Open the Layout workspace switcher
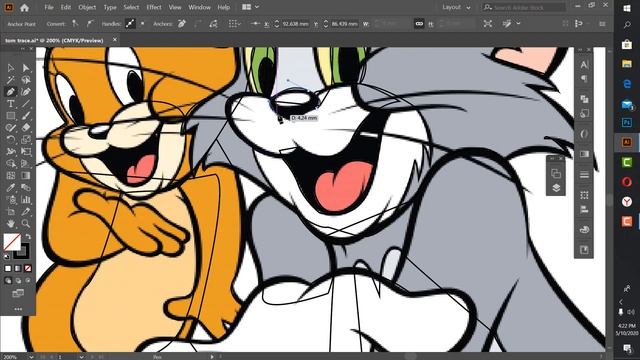640x360 pixels. point(456,7)
